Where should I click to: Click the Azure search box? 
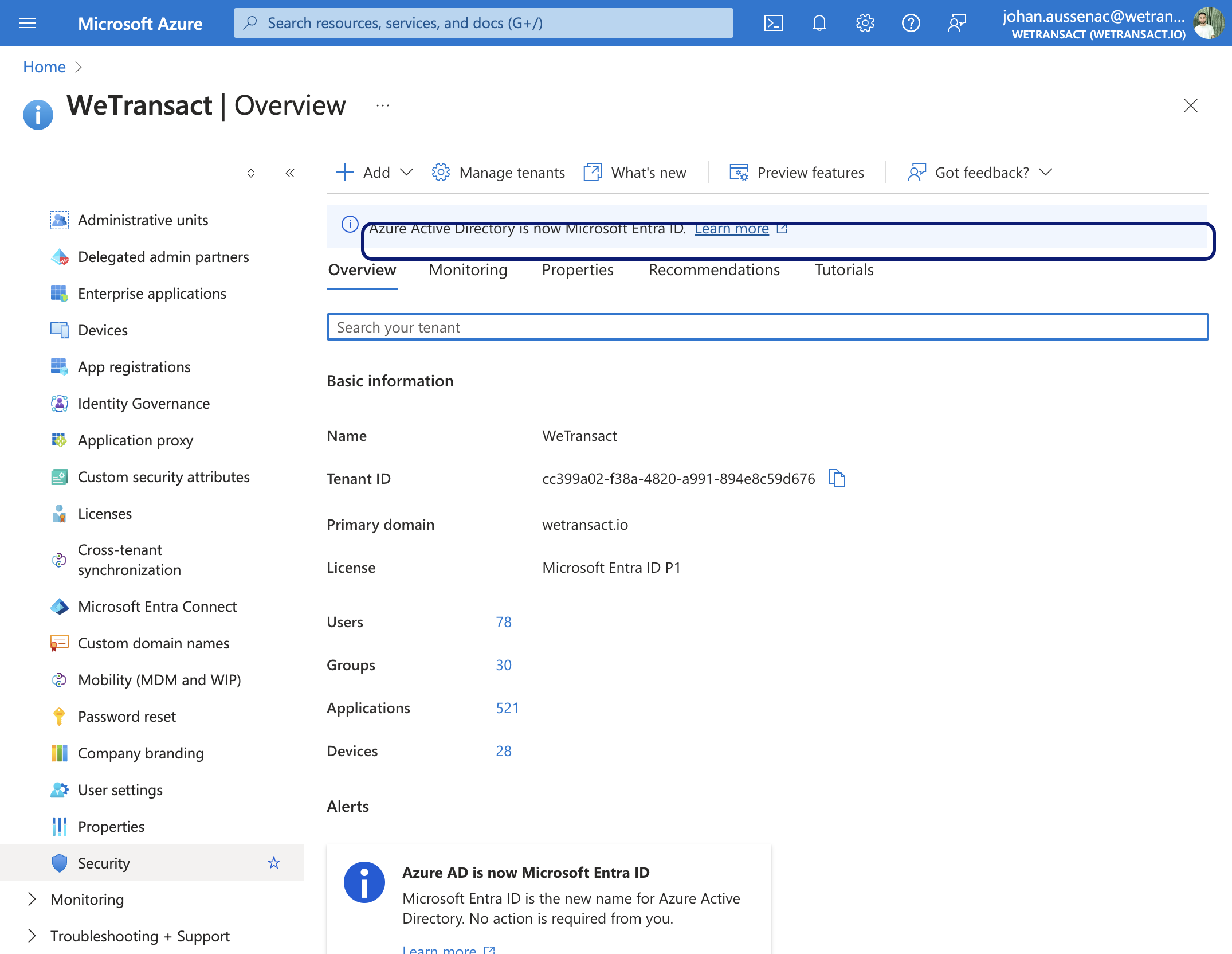(483, 23)
